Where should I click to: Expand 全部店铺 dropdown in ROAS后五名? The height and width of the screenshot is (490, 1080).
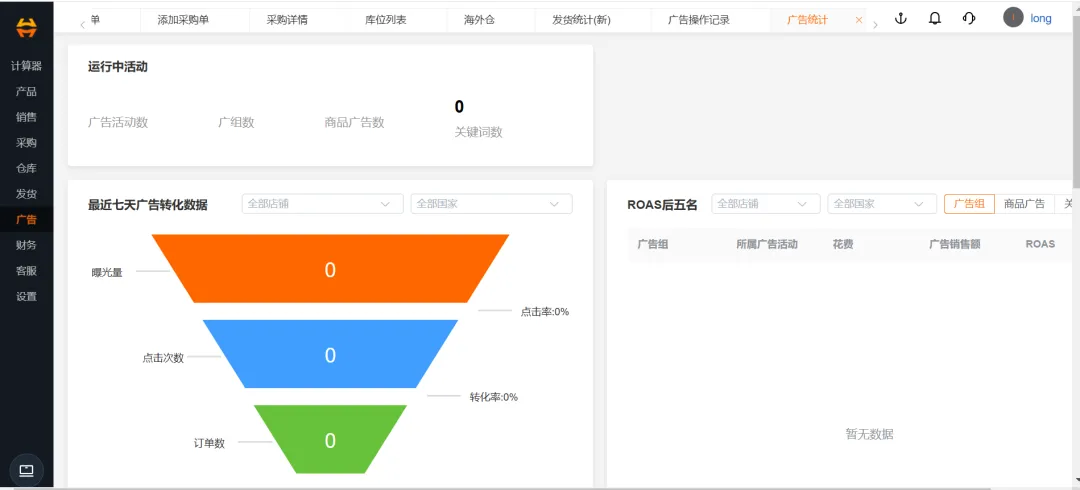click(766, 204)
